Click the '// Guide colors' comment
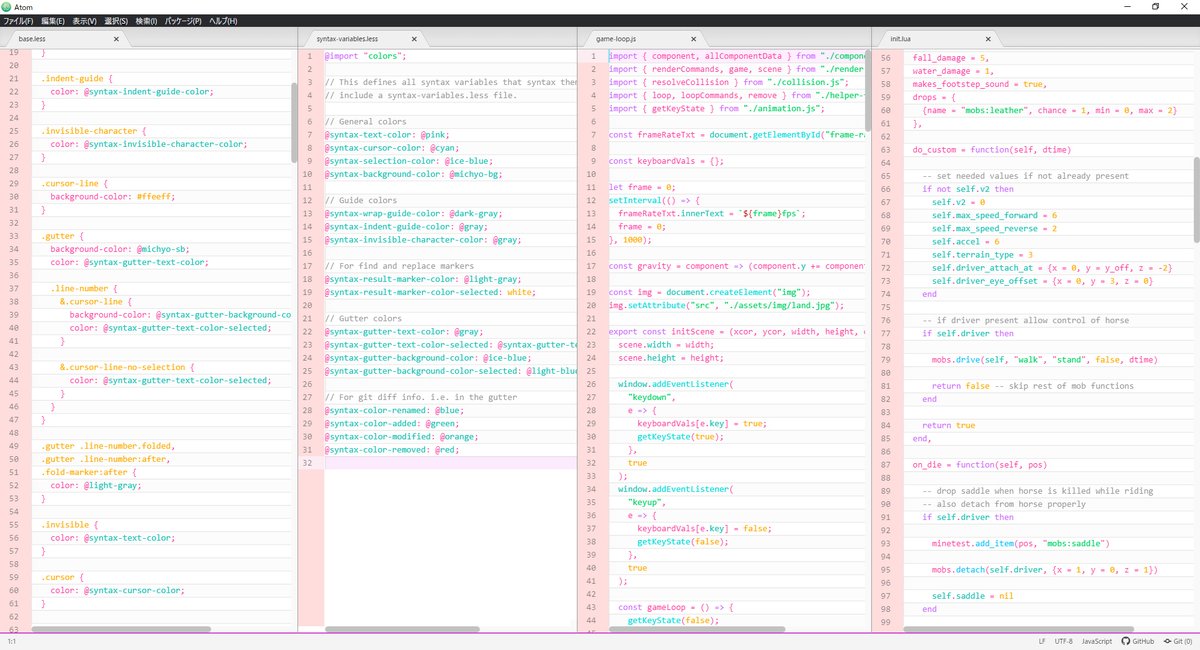The width and height of the screenshot is (1200, 650). 361,200
